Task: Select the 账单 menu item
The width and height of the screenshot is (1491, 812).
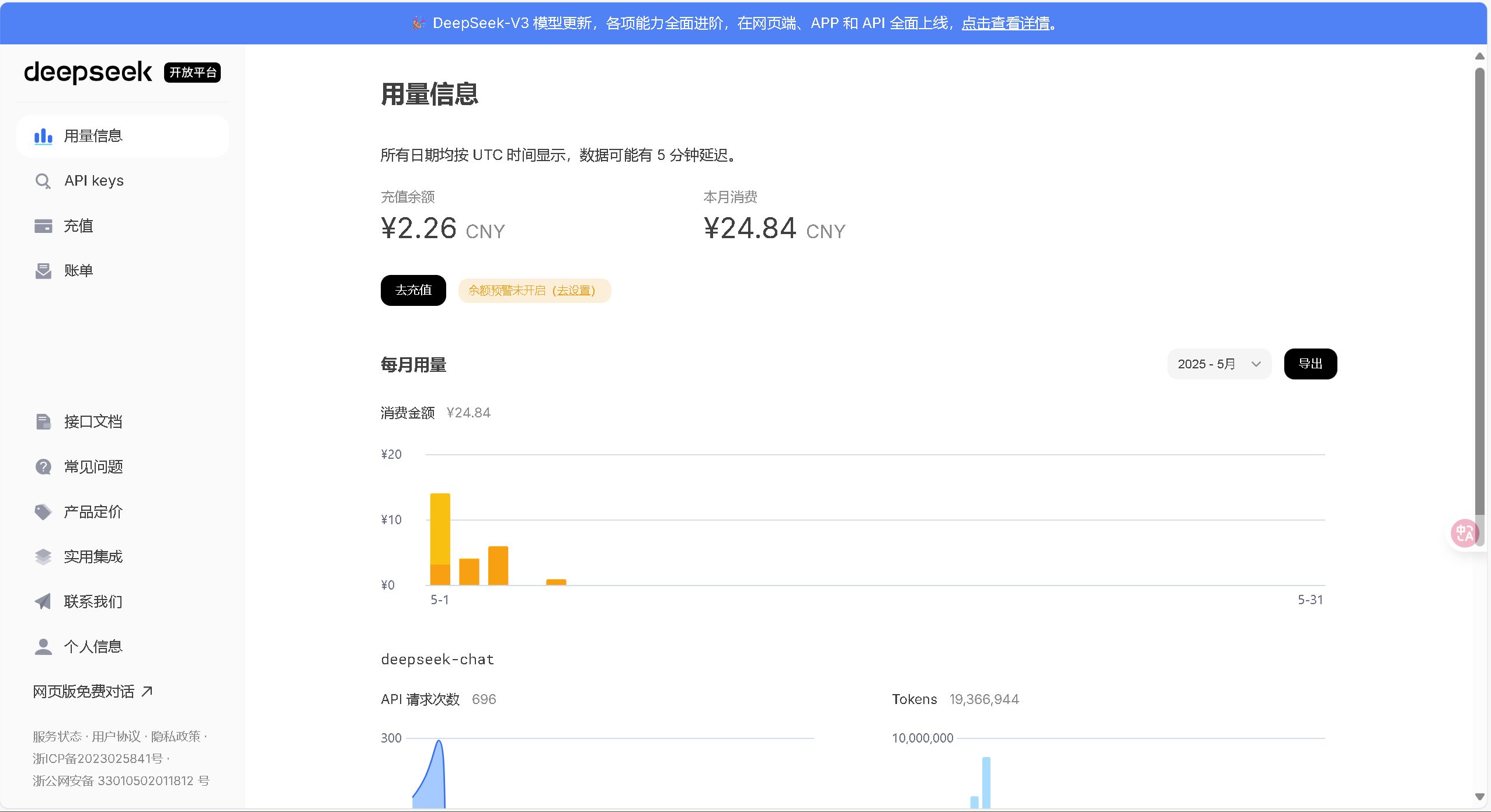Action: [x=79, y=270]
